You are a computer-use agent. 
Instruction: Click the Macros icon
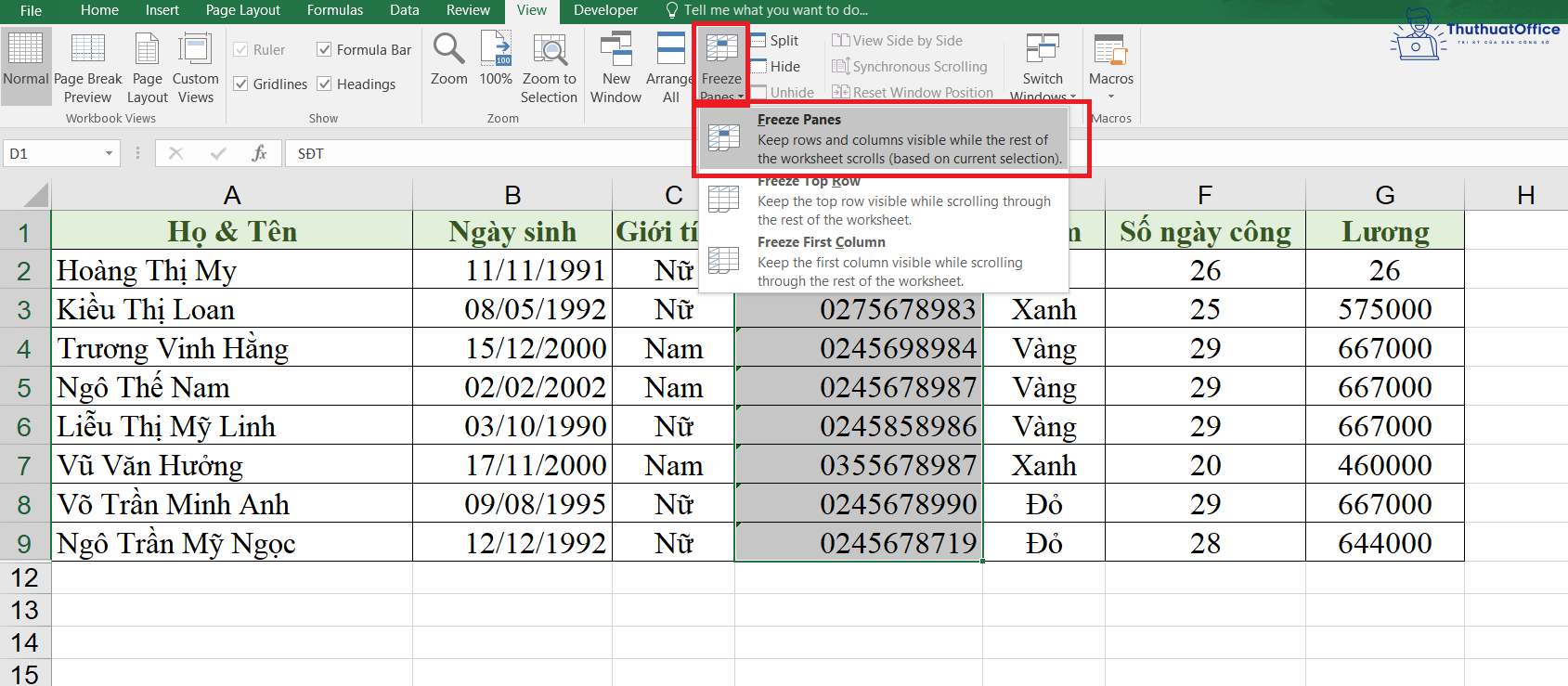(1110, 49)
